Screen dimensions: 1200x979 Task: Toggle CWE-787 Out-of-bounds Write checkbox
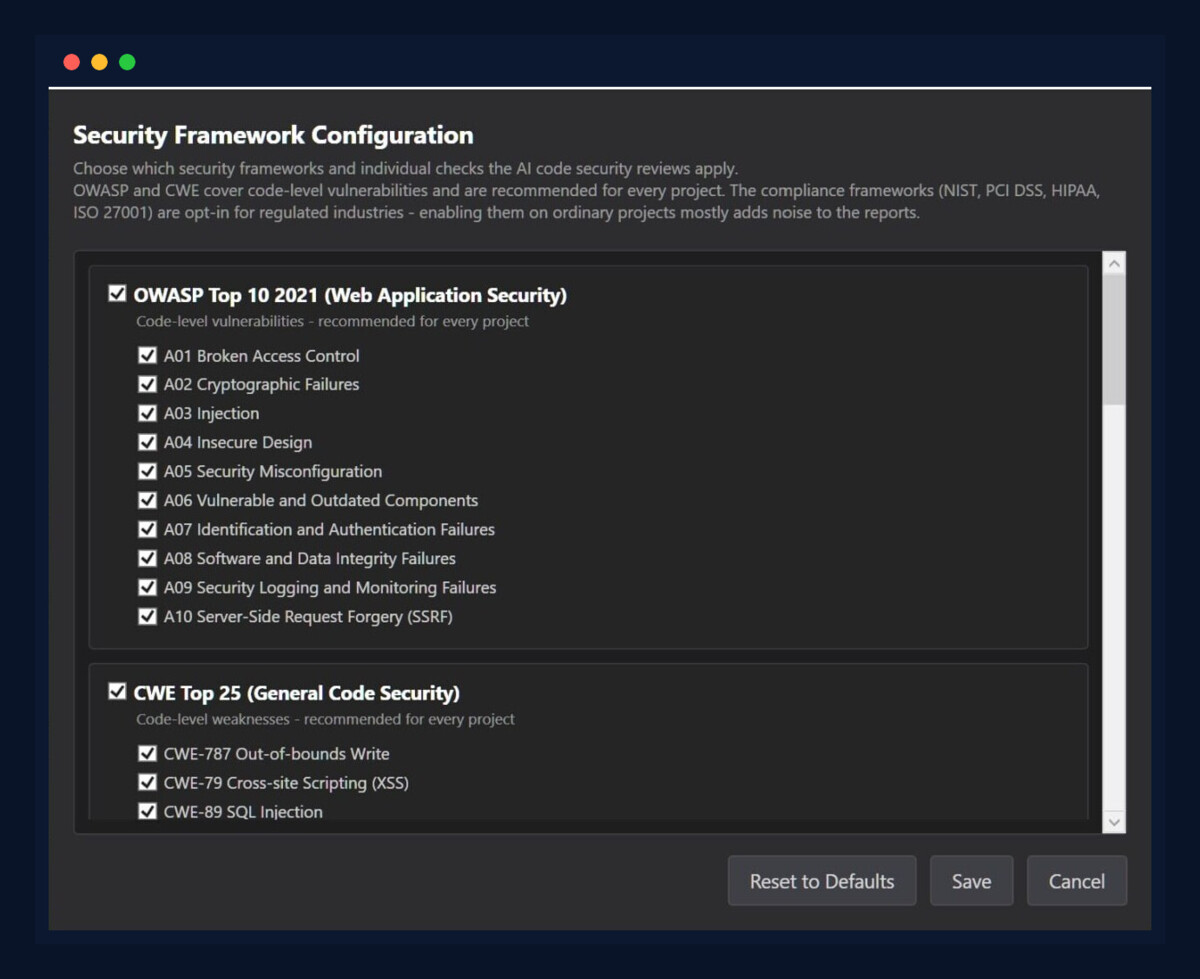coord(147,753)
